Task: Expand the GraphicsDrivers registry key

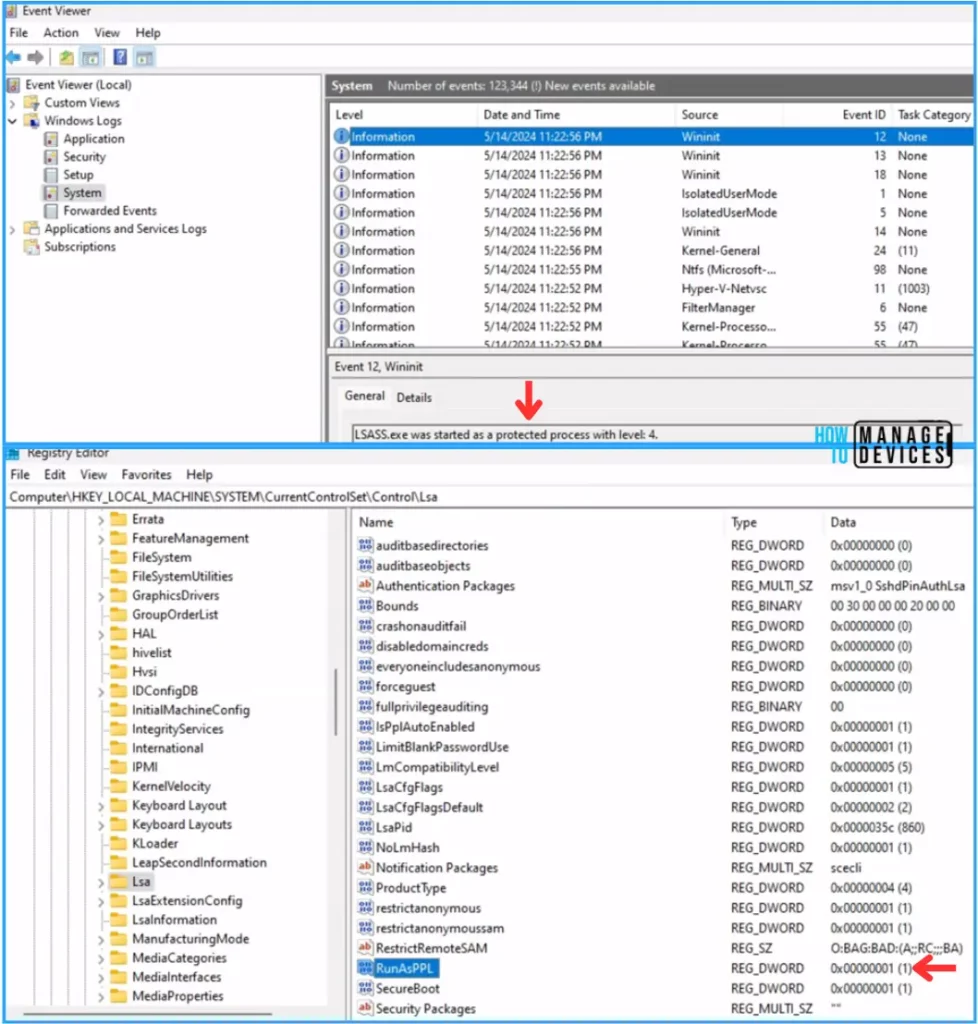Action: click(101, 596)
